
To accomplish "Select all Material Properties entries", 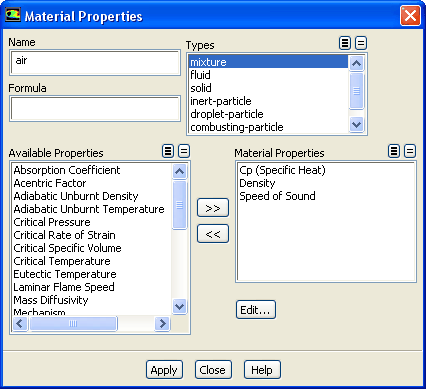I will click(394, 151).
